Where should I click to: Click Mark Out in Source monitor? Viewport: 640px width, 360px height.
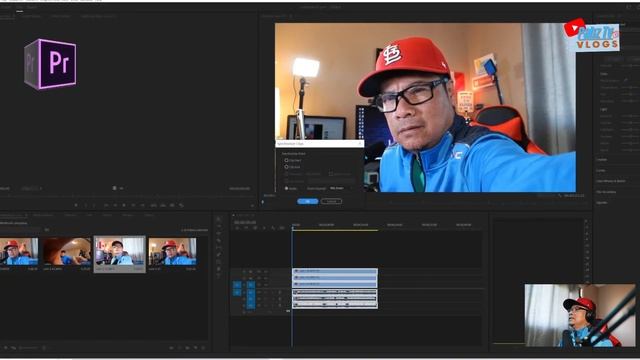[94, 205]
